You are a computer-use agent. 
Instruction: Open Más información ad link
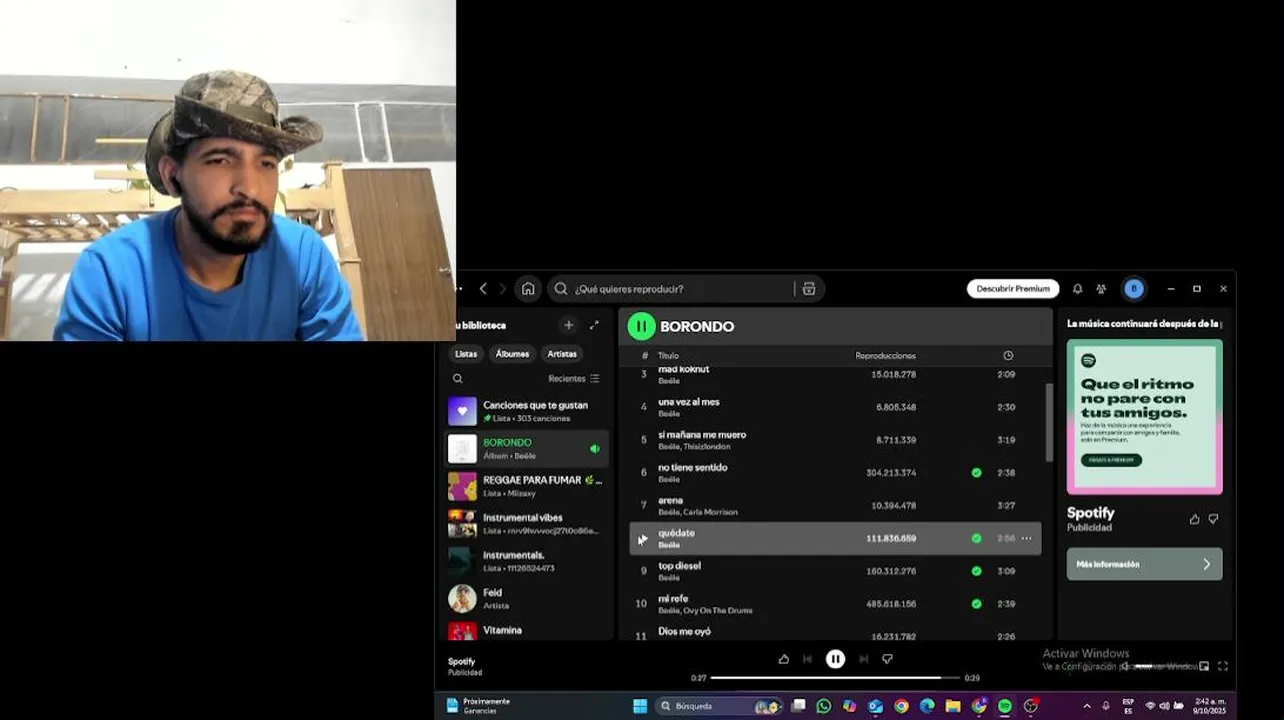point(1144,564)
